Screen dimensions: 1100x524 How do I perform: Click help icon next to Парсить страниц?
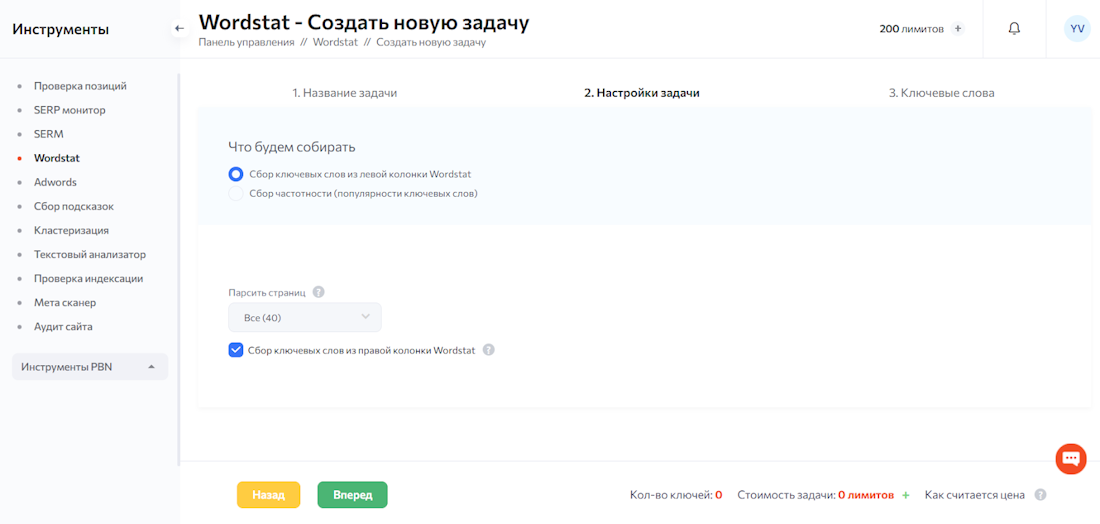318,293
